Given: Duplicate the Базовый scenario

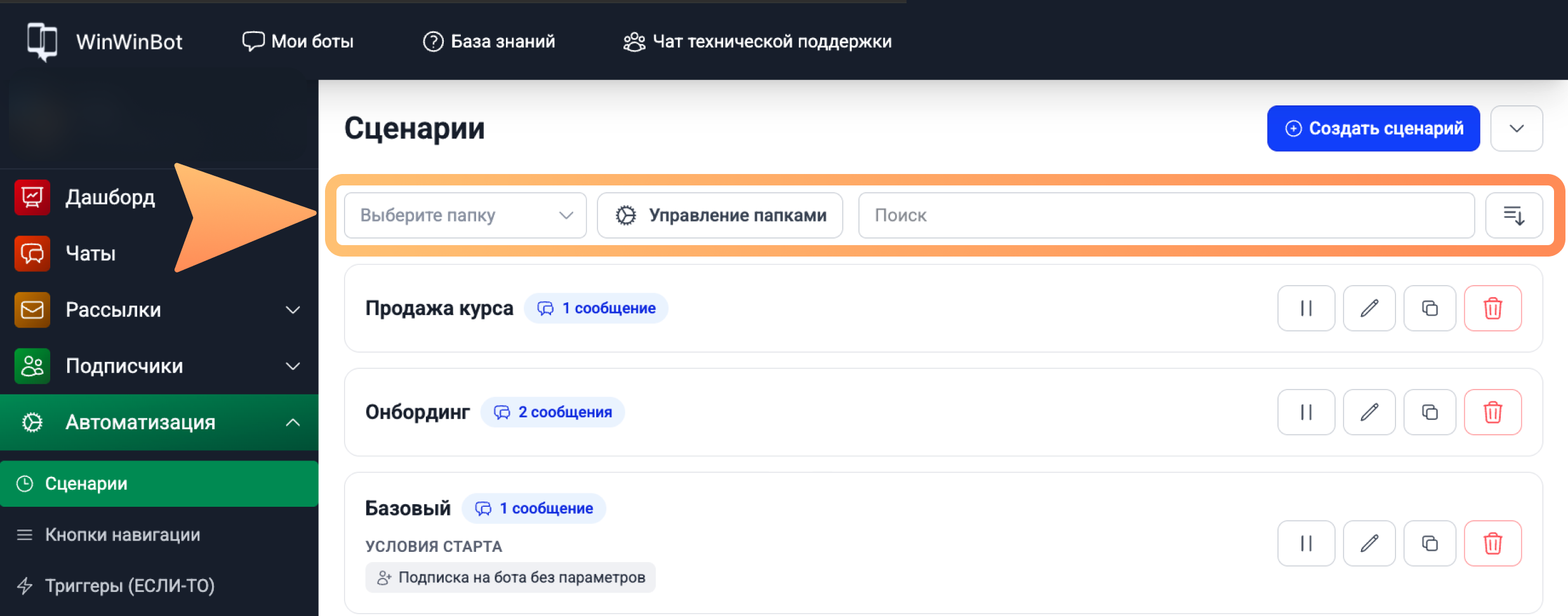Looking at the screenshot, I should pos(1429,544).
